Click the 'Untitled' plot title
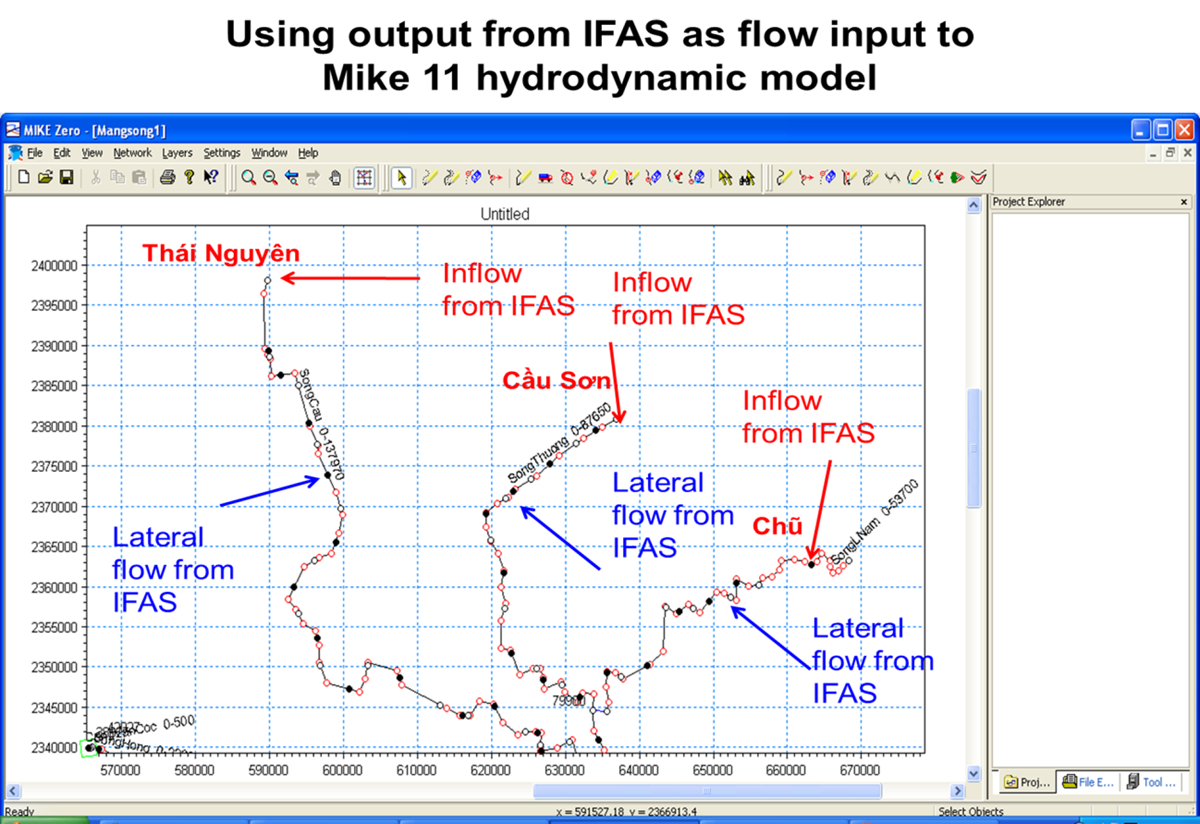Viewport: 1200px width, 824px height. tap(505, 214)
